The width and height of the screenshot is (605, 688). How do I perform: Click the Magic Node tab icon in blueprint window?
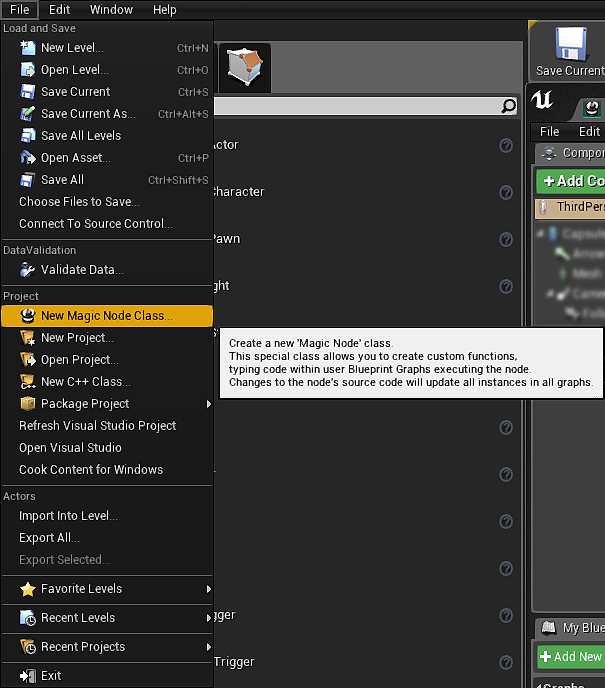[x=592, y=108]
